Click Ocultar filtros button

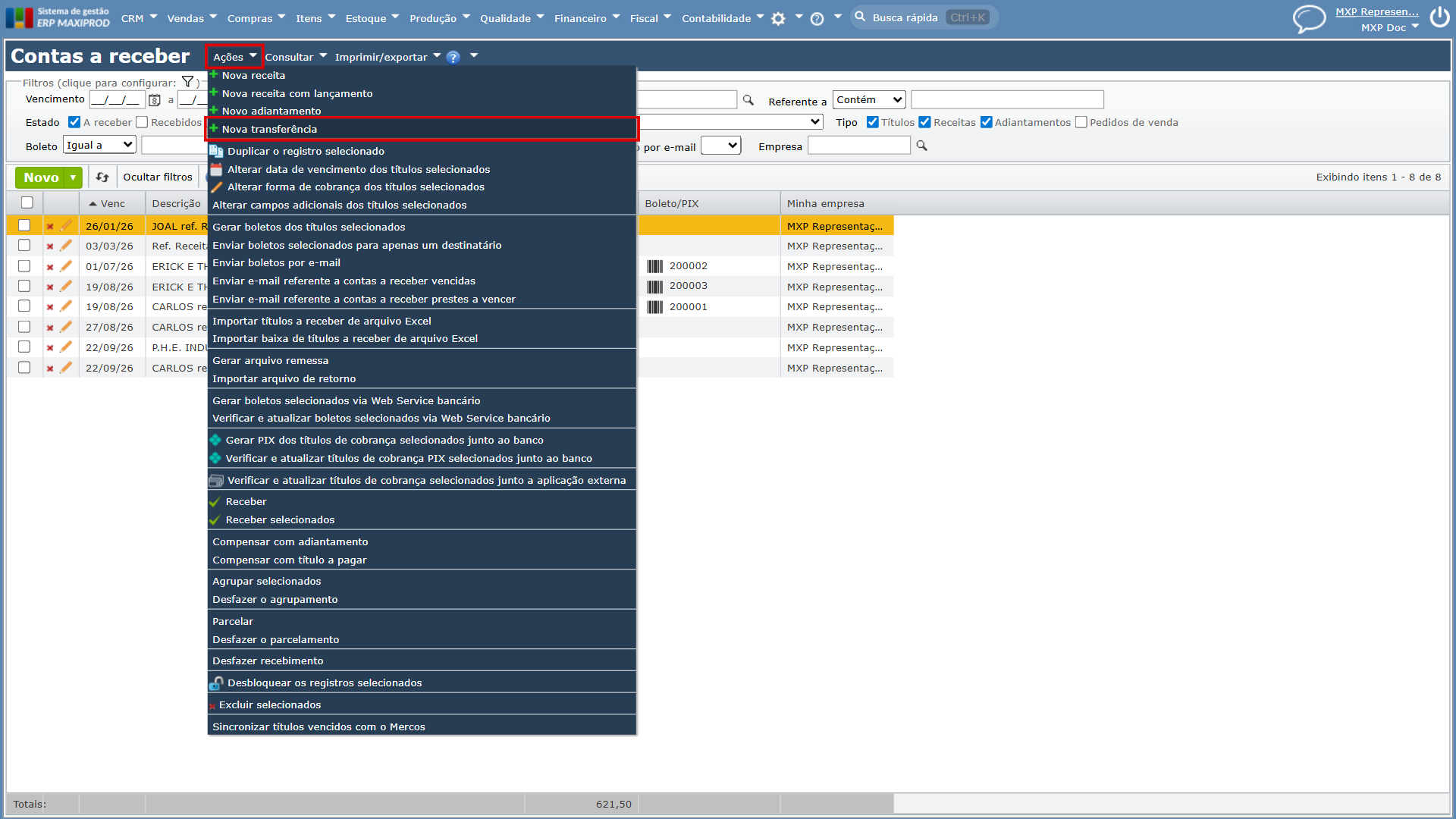(x=158, y=177)
